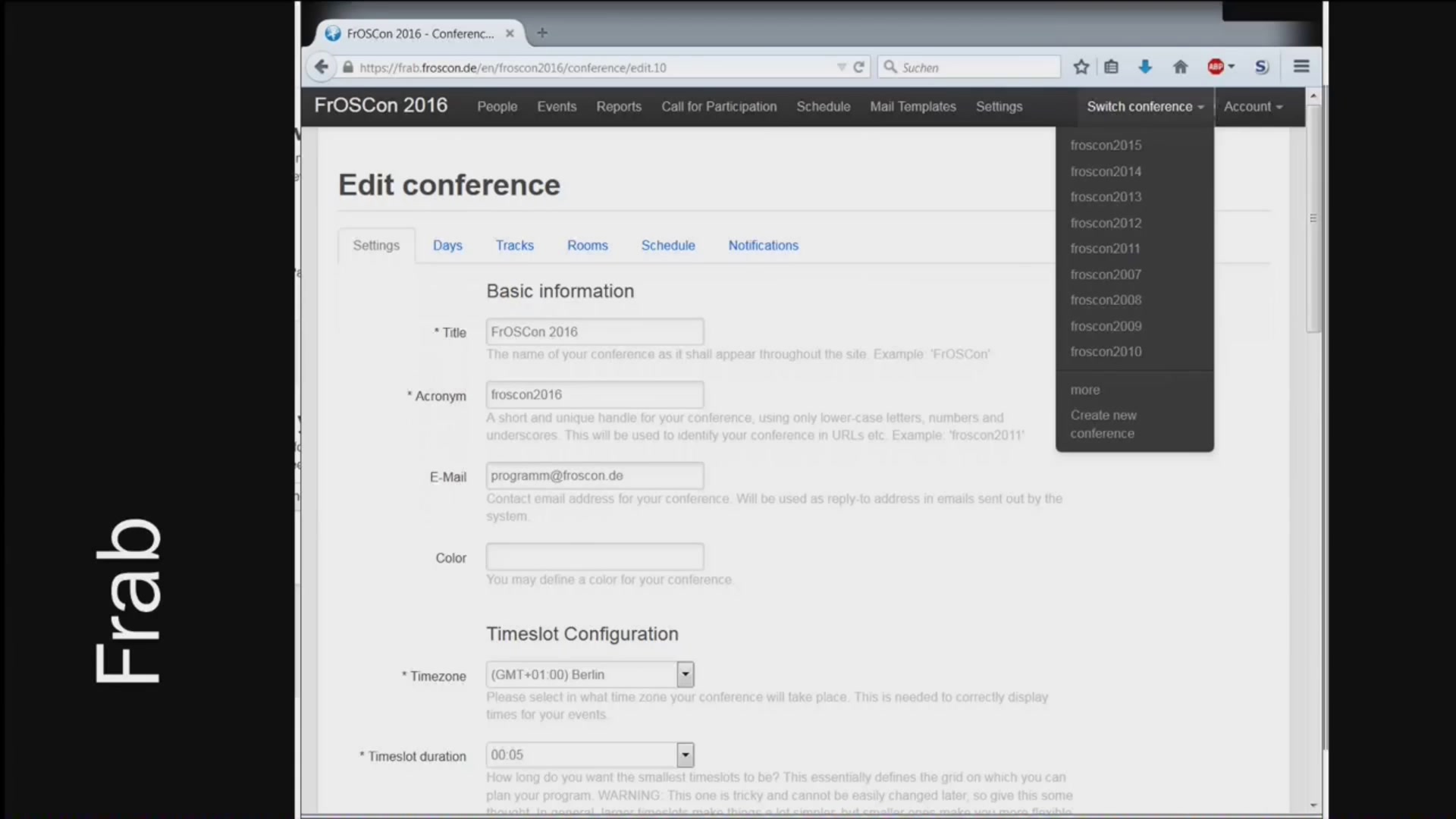Switch to the Notifications tab
1456x819 pixels.
764,246
